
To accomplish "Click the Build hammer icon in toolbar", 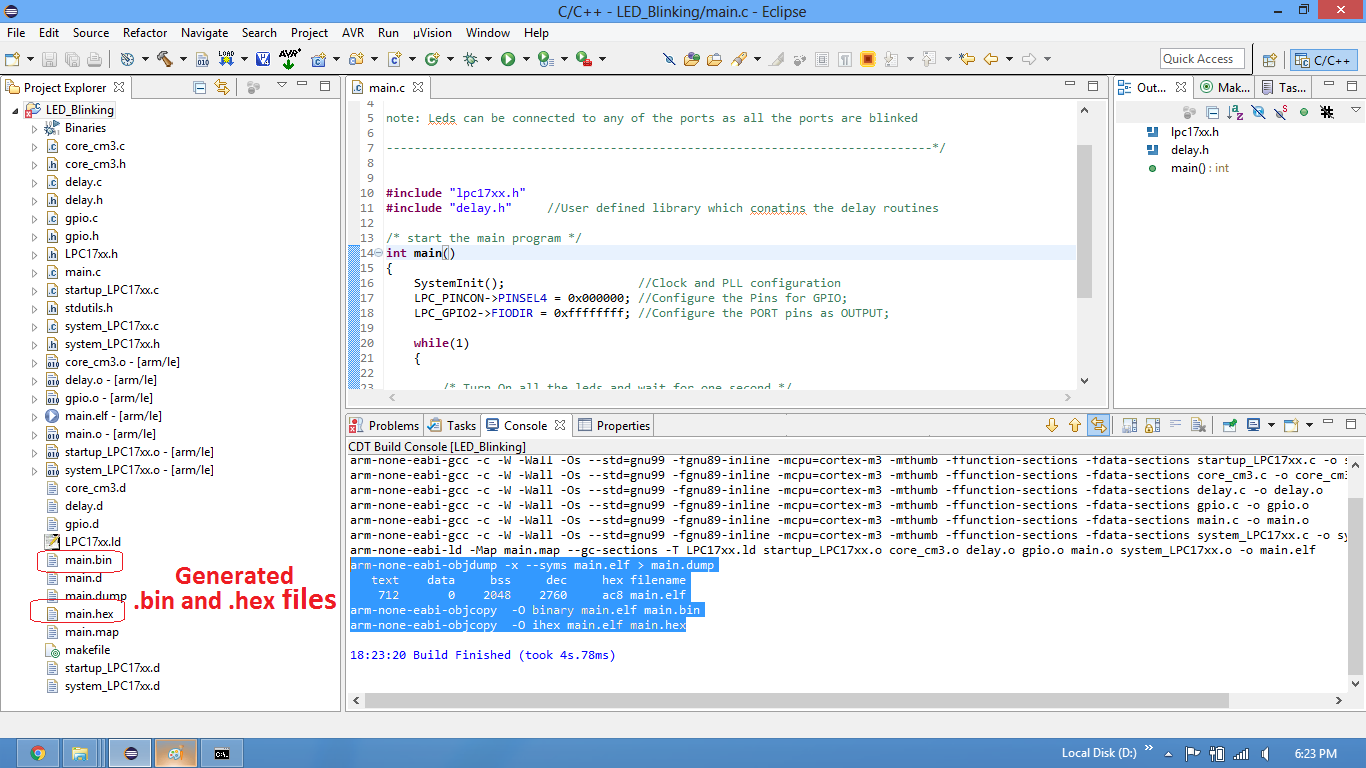I will point(164,59).
